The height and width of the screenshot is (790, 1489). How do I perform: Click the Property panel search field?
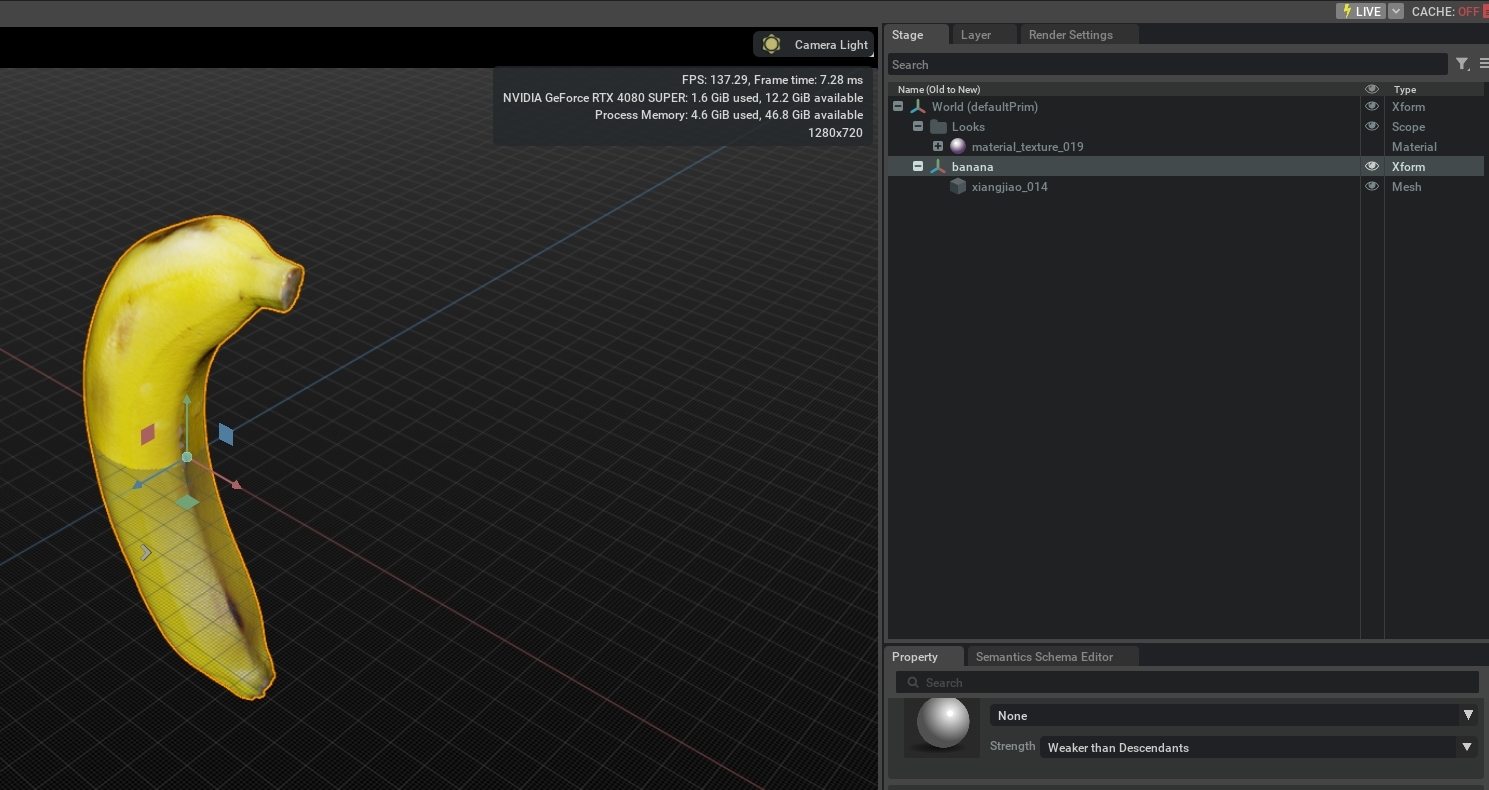1190,683
